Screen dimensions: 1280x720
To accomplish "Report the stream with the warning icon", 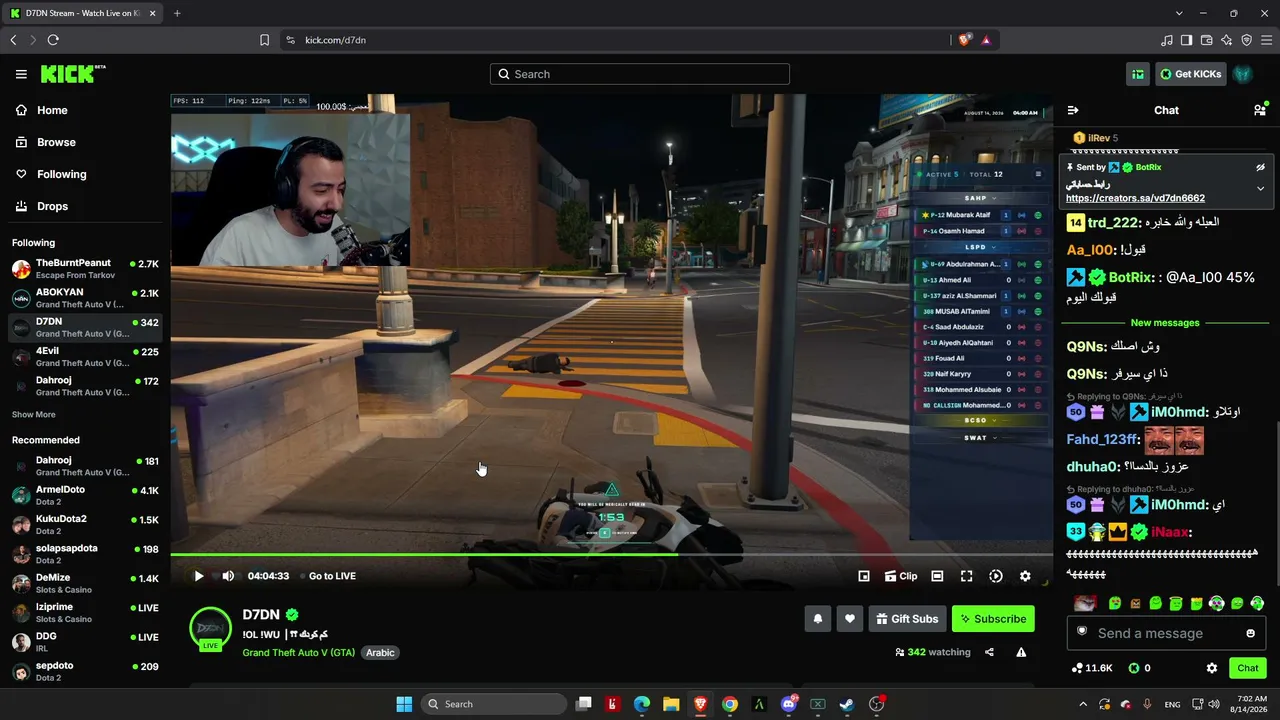I will pos(1021,652).
